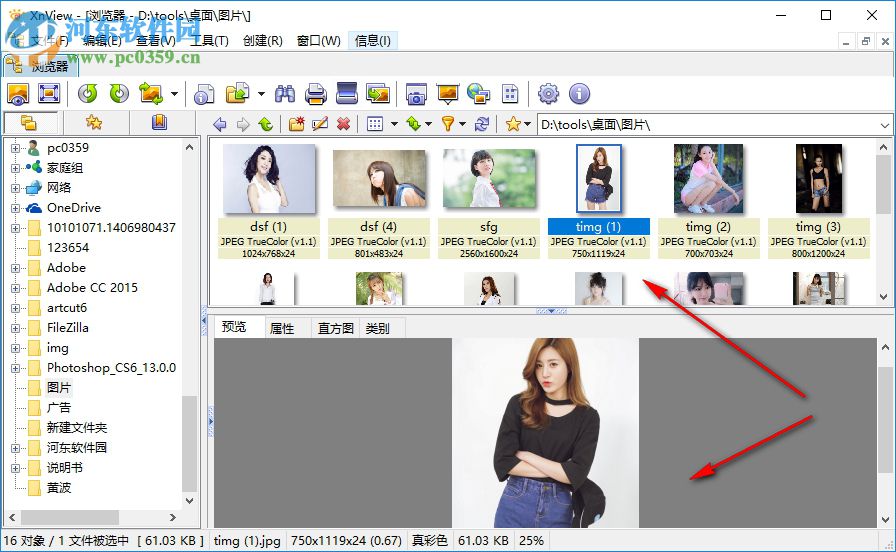Open the 窗口(W) menu
This screenshot has width=896, height=552.
319,41
